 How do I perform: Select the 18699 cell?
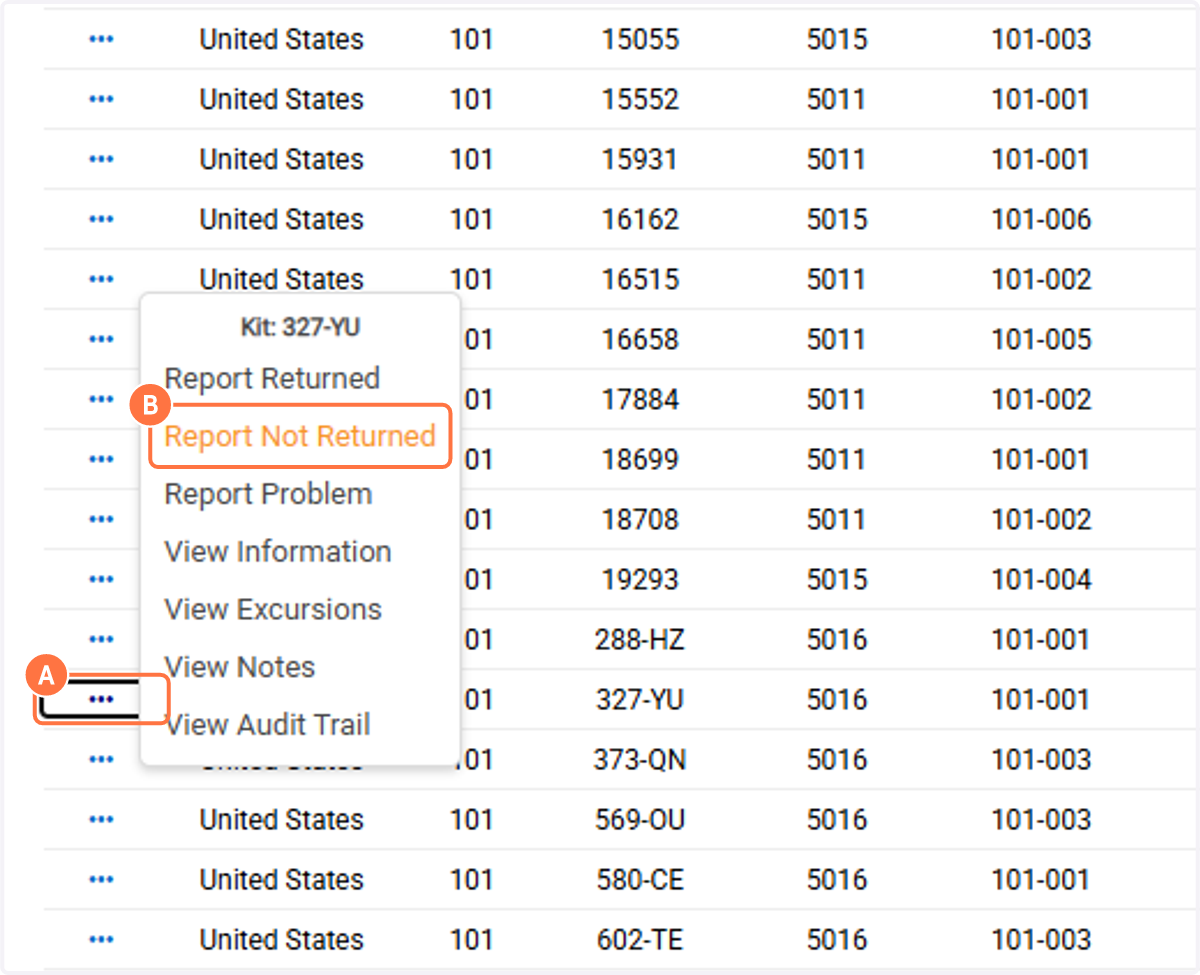(640, 460)
